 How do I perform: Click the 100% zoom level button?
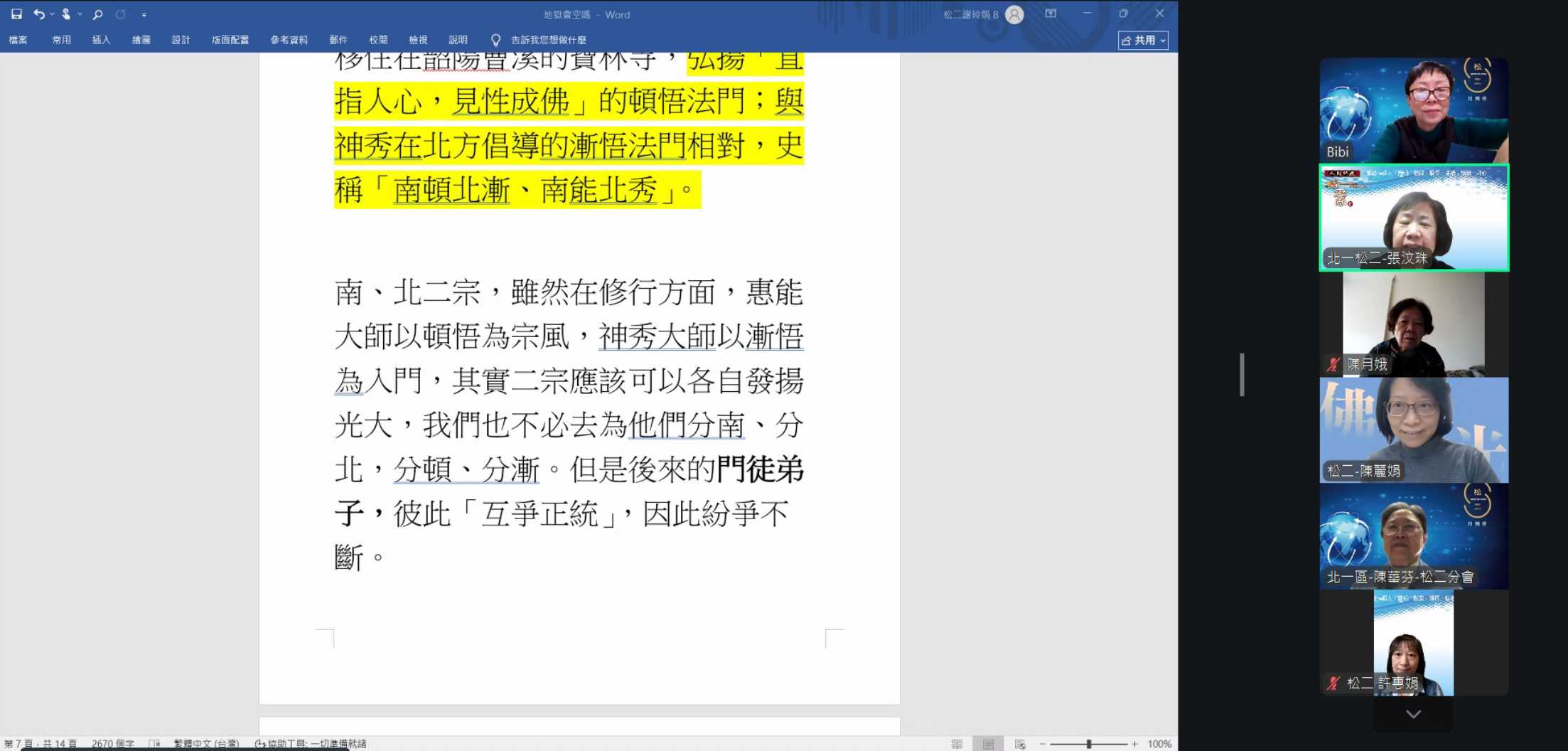tap(1159, 744)
